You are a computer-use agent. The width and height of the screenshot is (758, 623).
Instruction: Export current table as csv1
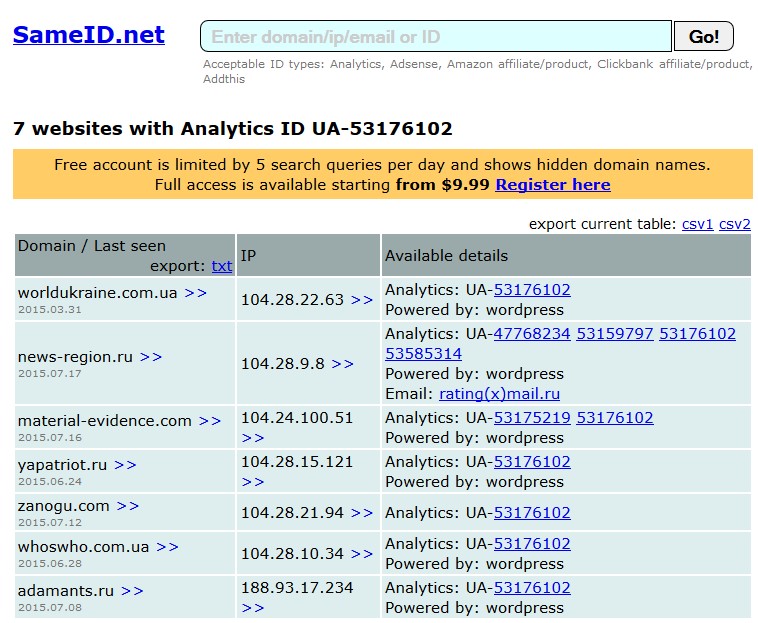point(697,224)
